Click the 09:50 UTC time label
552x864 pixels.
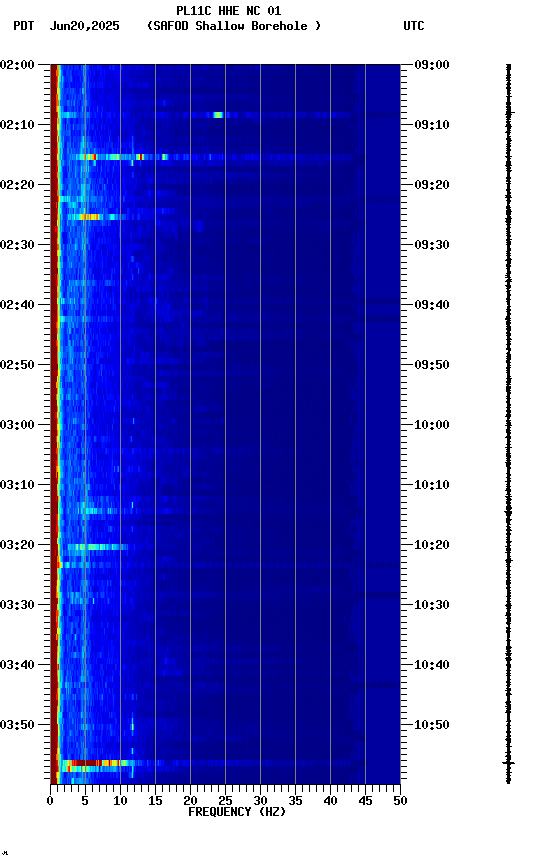(x=432, y=365)
